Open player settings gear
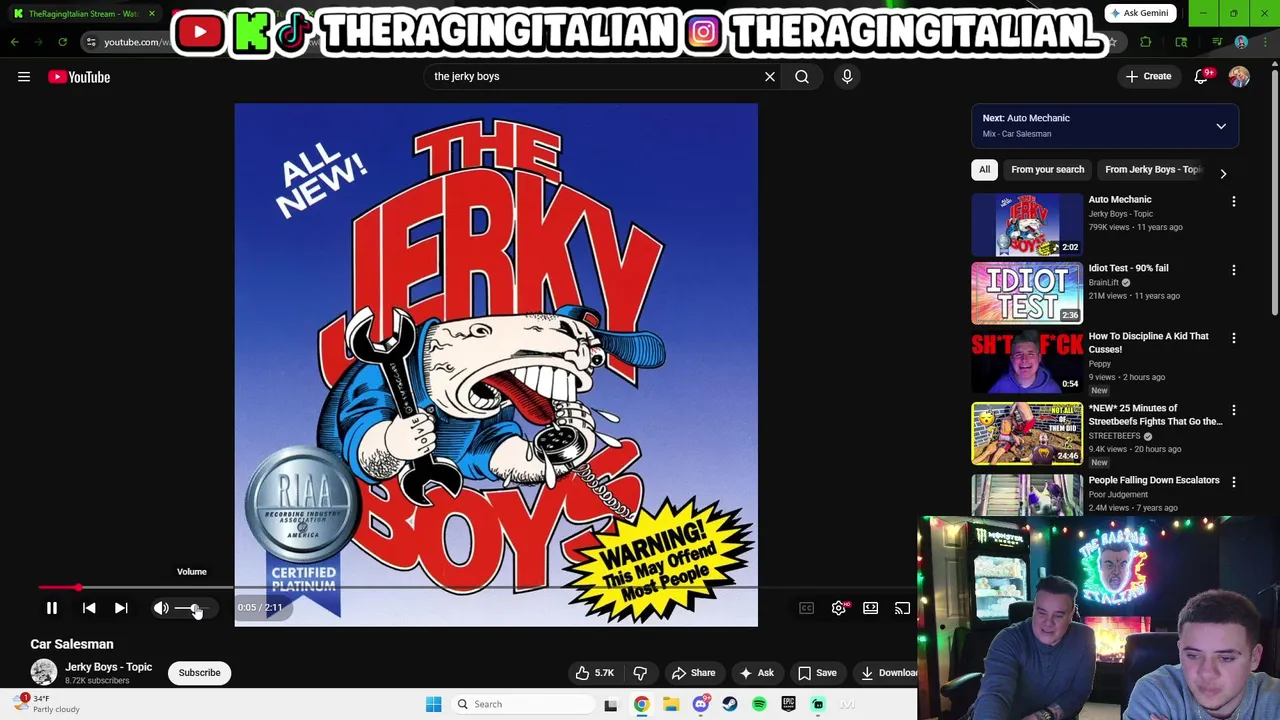Viewport: 1280px width, 720px height. (x=839, y=608)
